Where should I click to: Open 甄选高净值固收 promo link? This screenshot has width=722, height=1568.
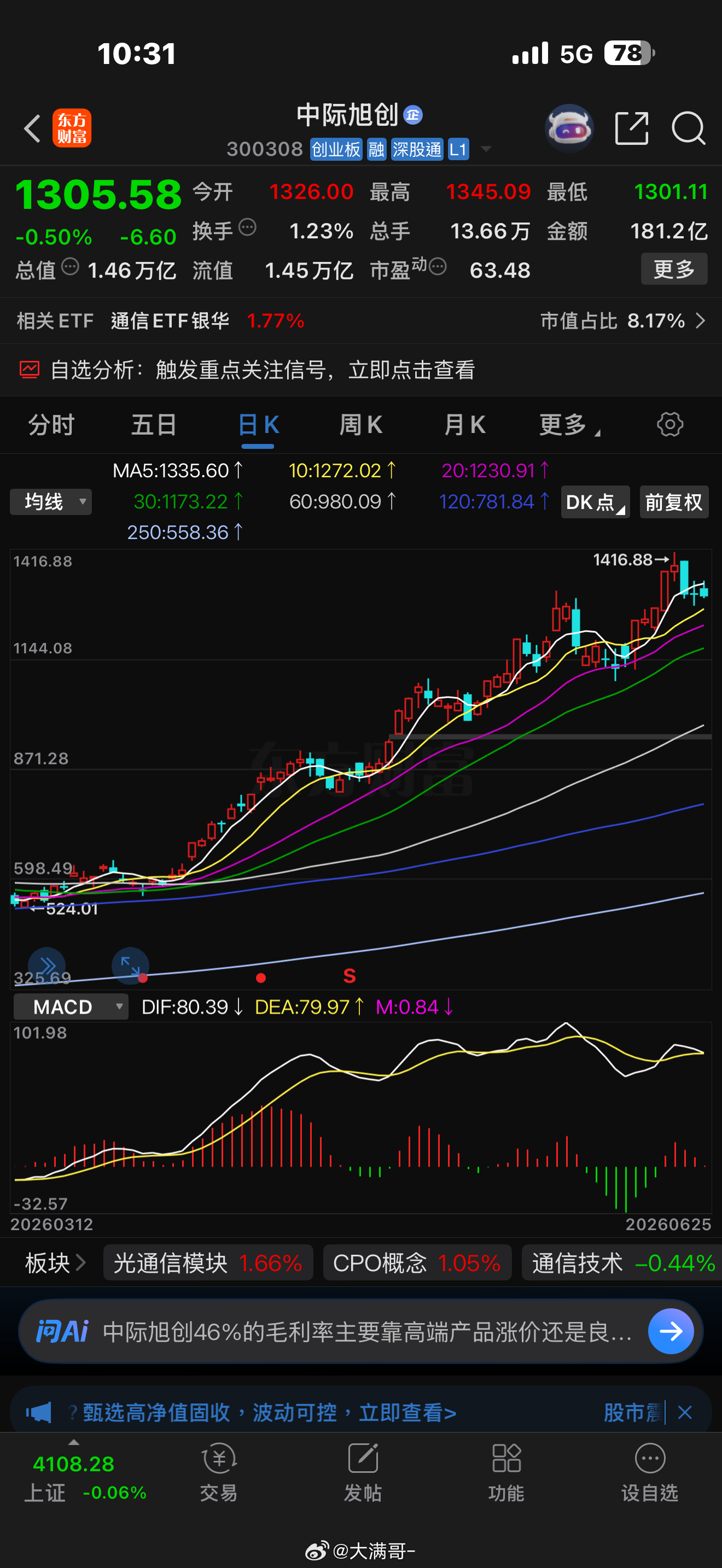click(270, 1413)
